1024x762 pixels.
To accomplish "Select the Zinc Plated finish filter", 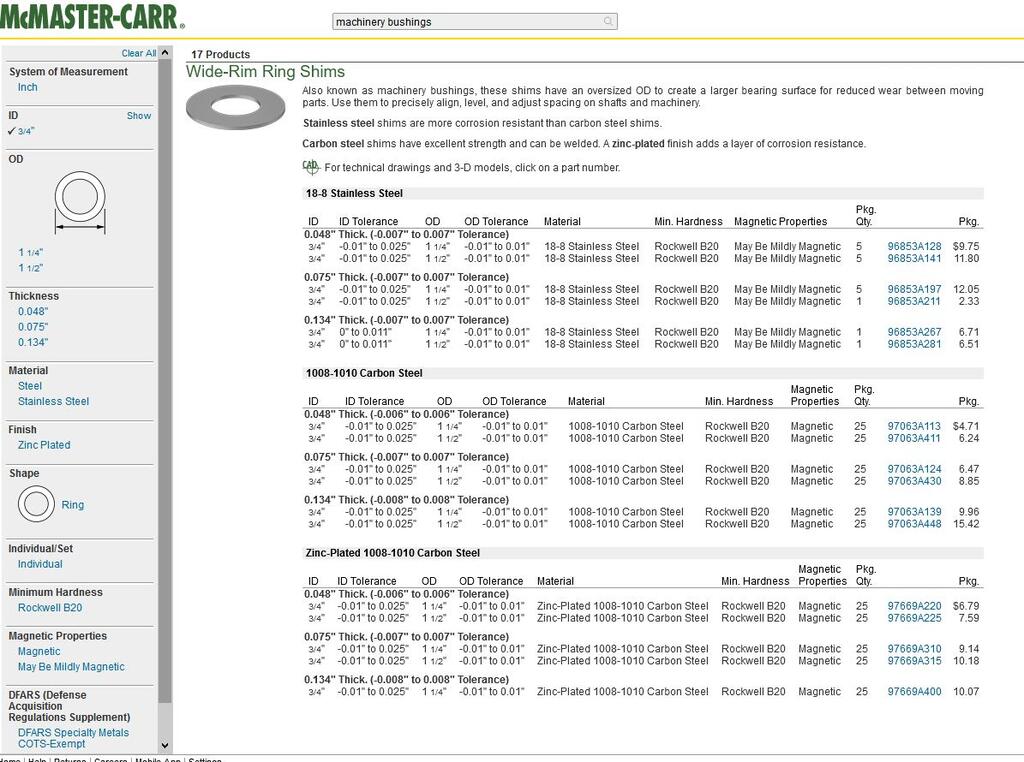I will coord(44,445).
